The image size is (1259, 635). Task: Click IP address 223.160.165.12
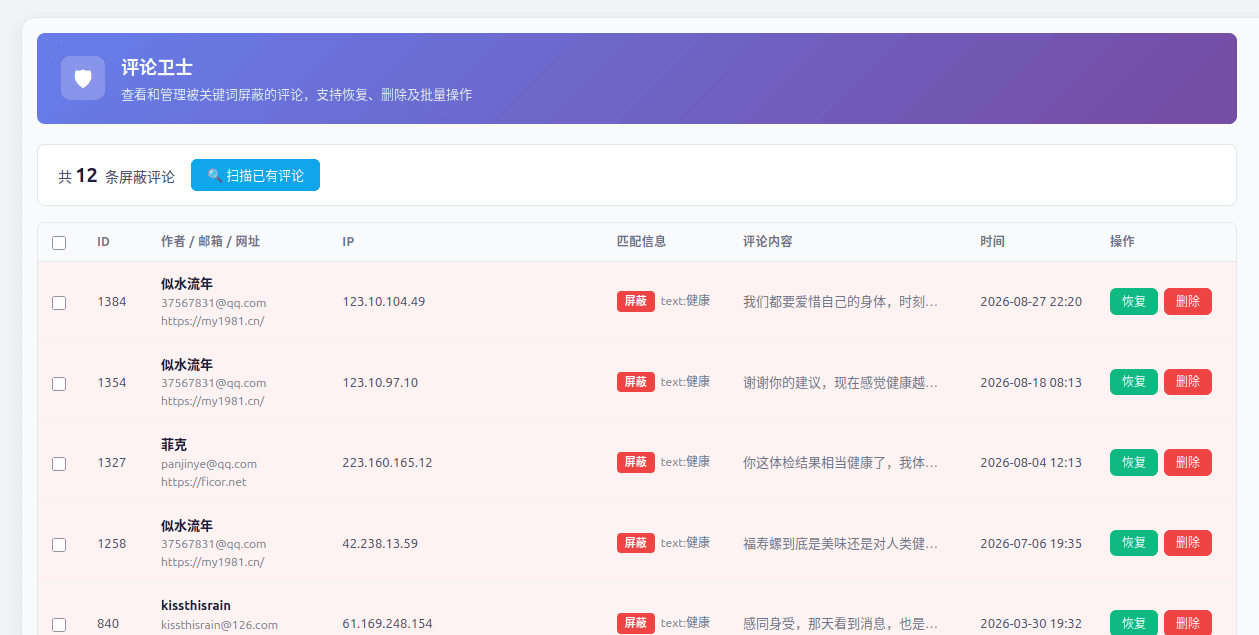(x=387, y=463)
